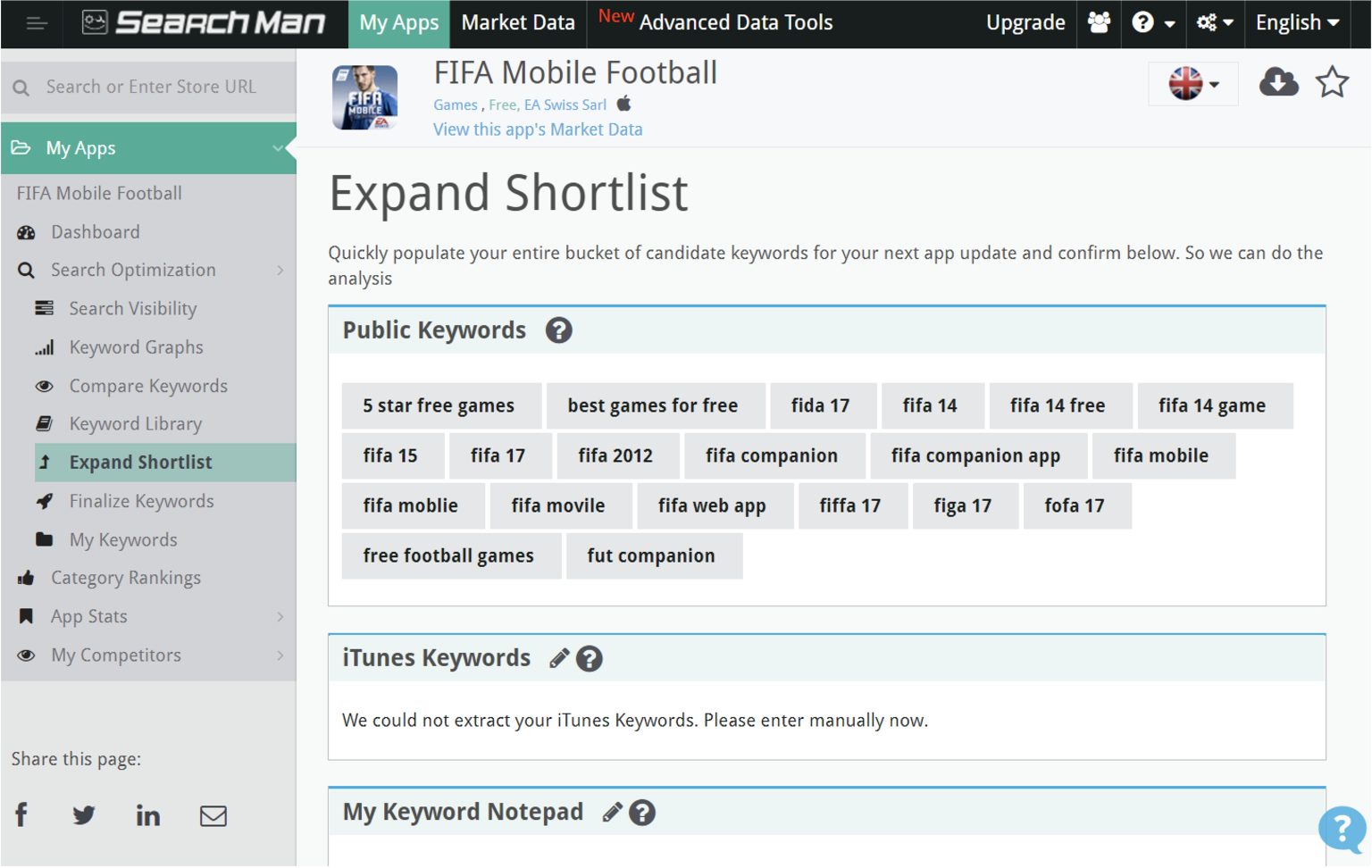The height and width of the screenshot is (868, 1372).
Task: Share this page on LinkedIn
Action: pos(148,814)
